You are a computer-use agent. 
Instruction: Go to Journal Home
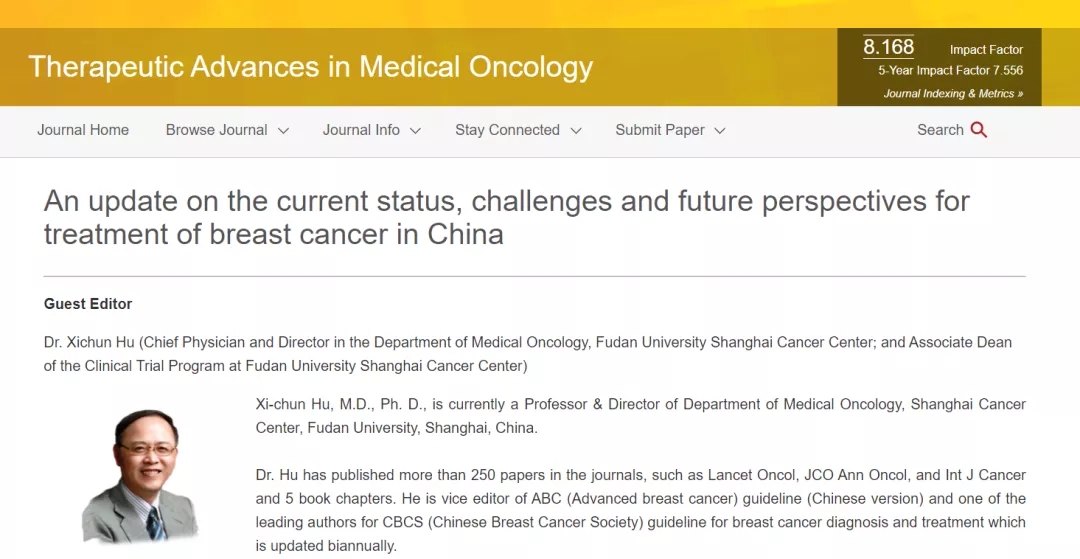83,130
